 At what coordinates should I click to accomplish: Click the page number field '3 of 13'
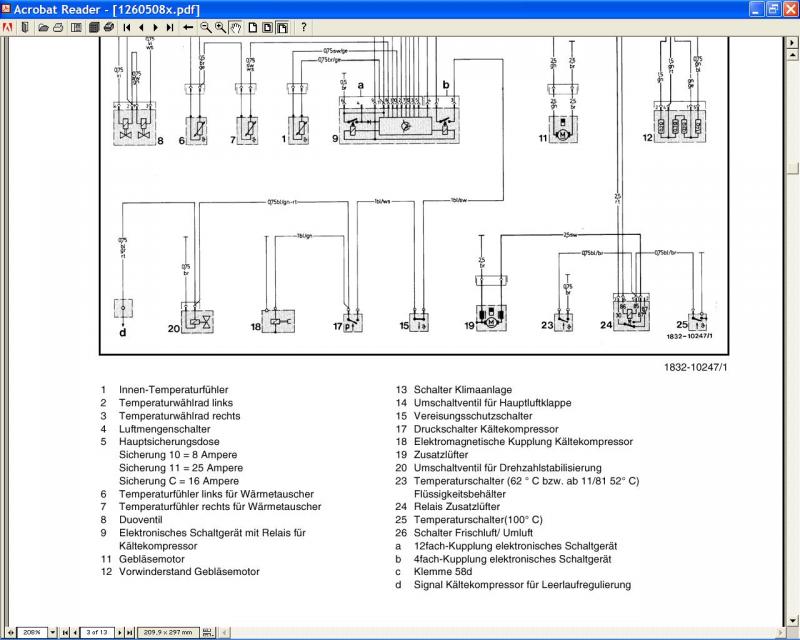pyautogui.click(x=99, y=633)
